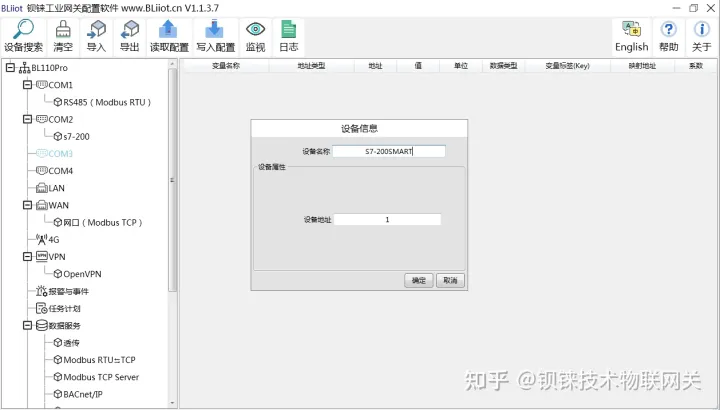Open the Log (日志) icon
Screen dimensions: 720x410
[289, 30]
